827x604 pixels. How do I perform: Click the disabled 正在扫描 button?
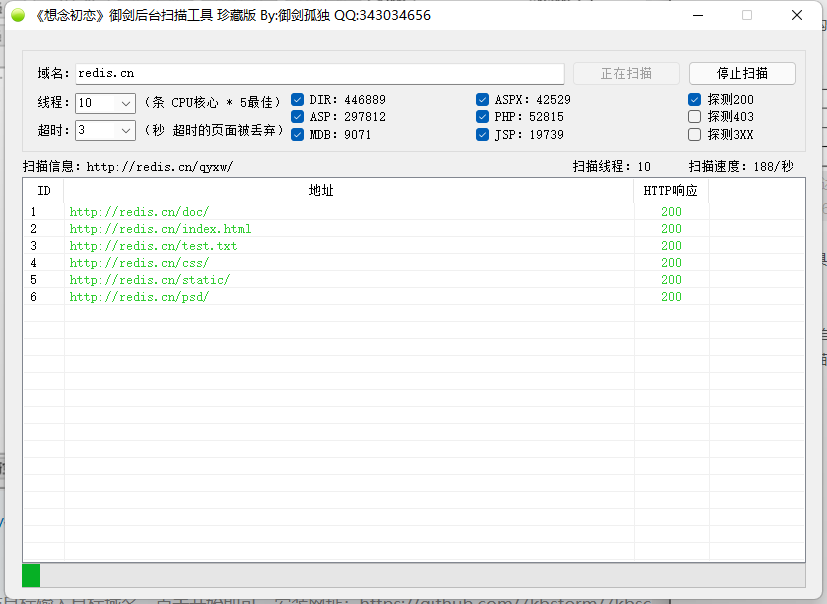[626, 73]
